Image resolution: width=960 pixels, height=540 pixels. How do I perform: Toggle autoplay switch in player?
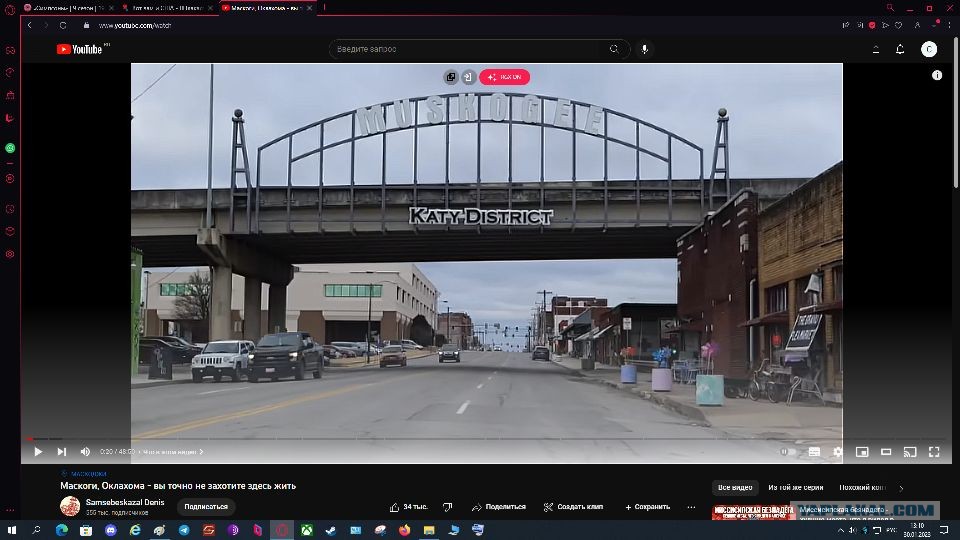(787, 452)
